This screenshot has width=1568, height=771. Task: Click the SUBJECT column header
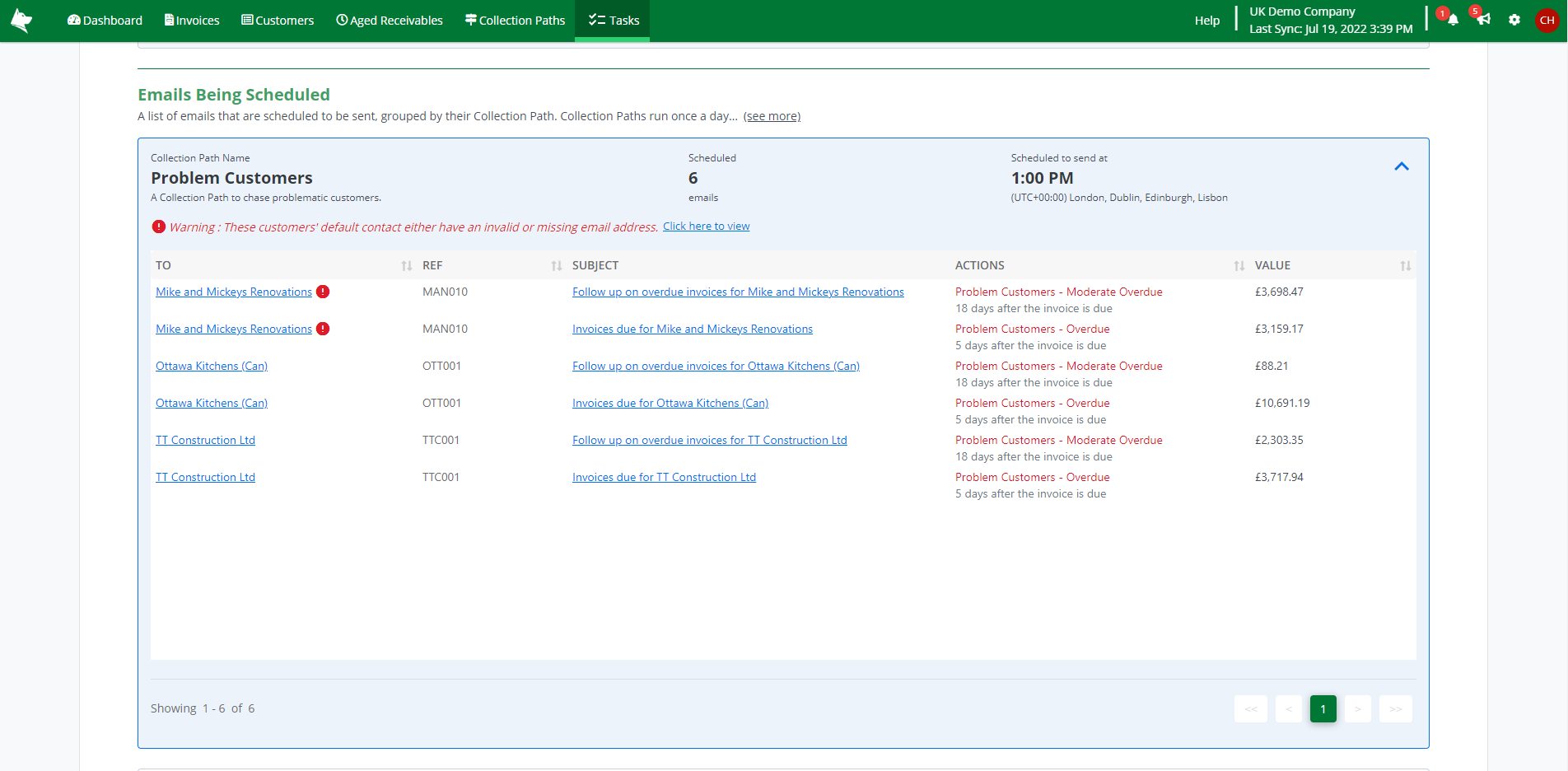(595, 265)
